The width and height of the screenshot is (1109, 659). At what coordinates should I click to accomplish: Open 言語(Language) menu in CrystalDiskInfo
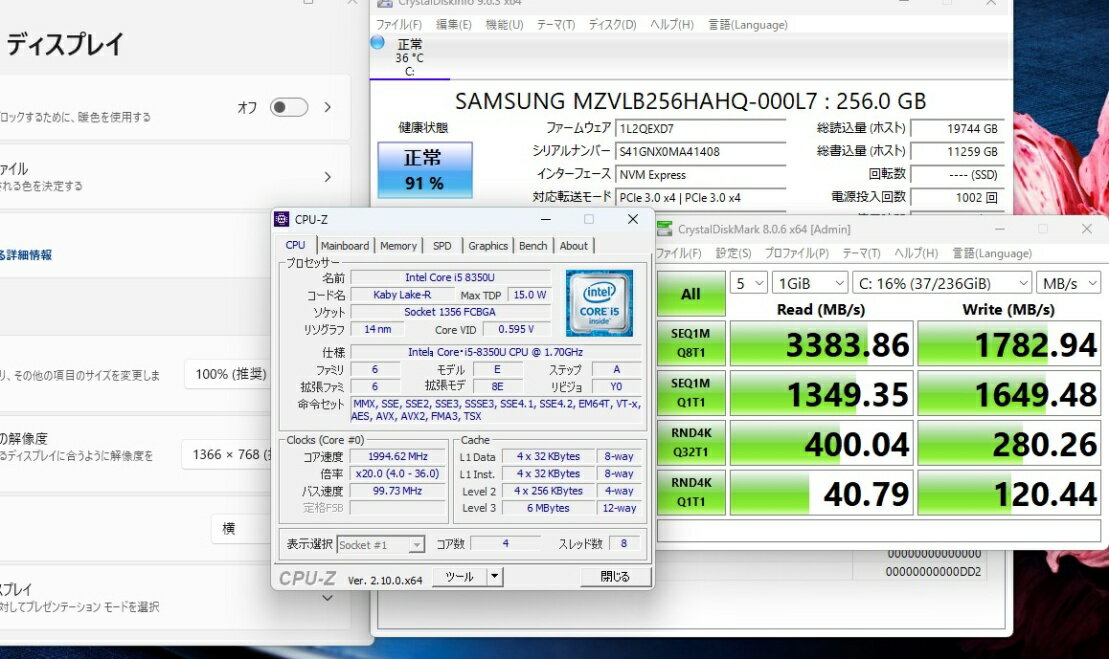(748, 25)
